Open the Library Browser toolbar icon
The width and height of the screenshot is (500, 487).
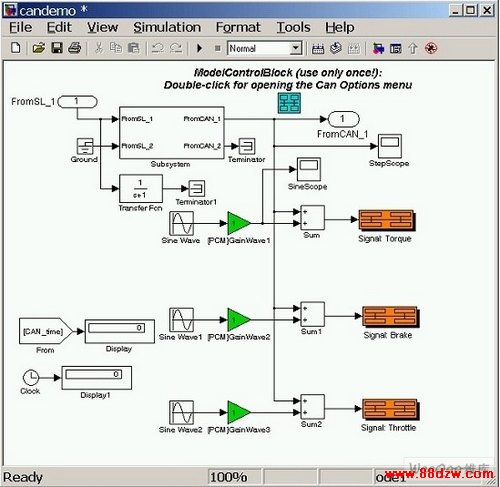(378, 49)
